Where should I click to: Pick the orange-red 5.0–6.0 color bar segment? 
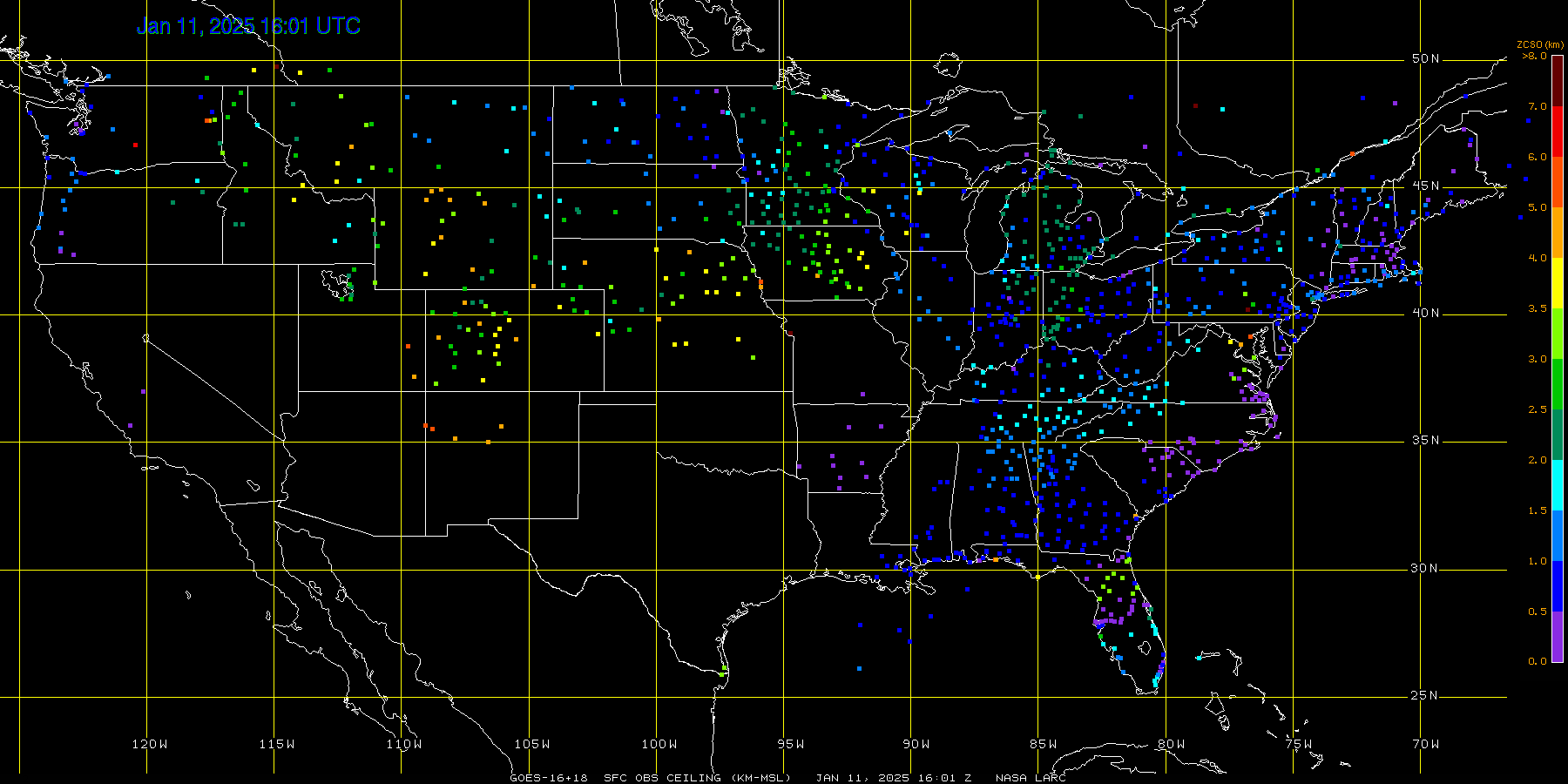point(1557,182)
